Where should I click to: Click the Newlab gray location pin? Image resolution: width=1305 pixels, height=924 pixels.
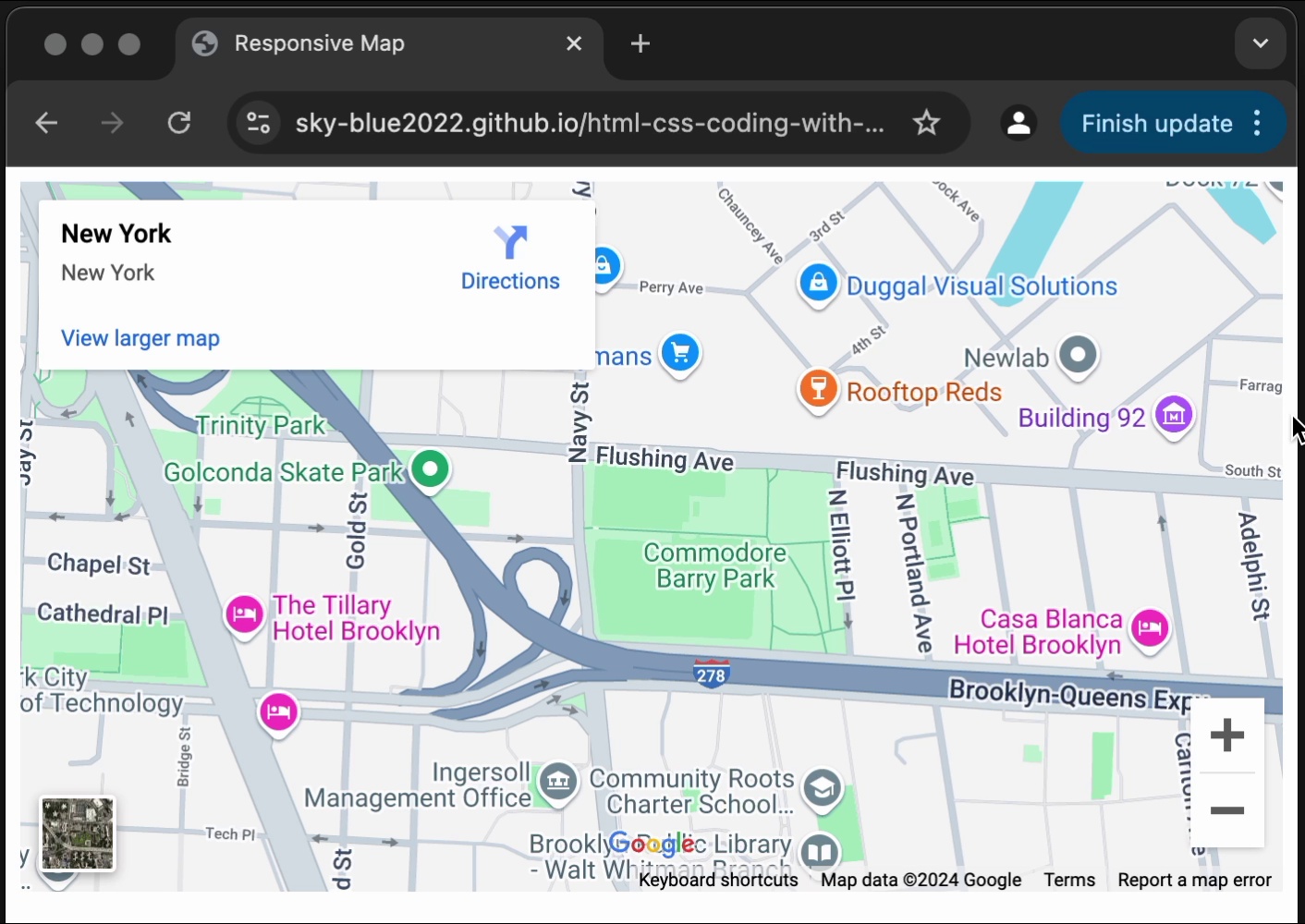[x=1078, y=356]
